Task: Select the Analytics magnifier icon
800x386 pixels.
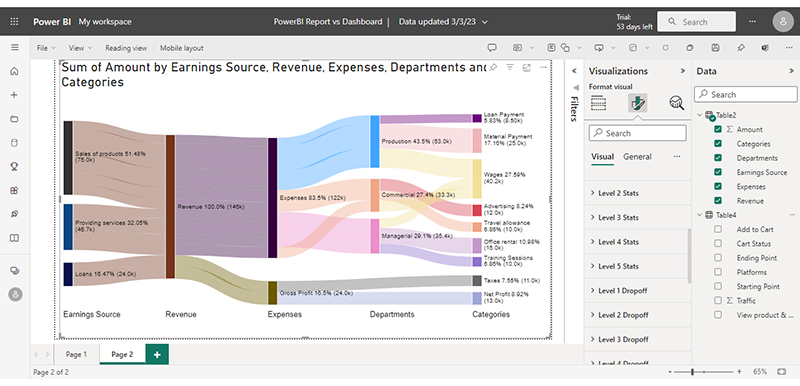Action: click(677, 103)
